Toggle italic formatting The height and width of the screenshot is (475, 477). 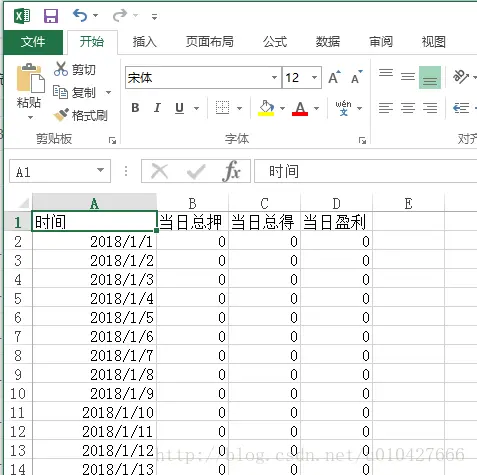157,108
